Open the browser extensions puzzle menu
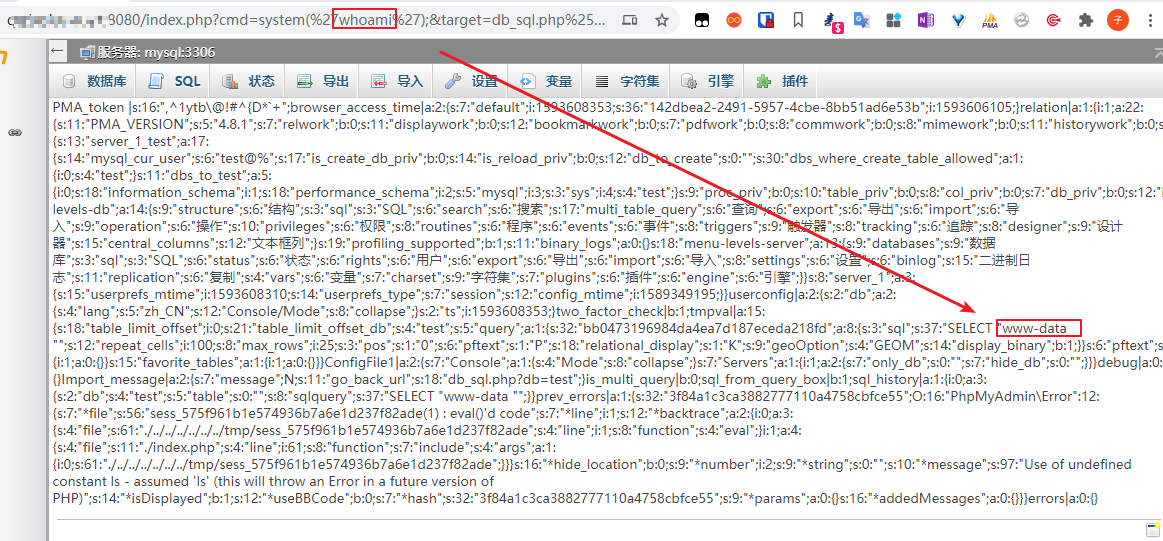The width and height of the screenshot is (1163, 541). click(x=1086, y=19)
